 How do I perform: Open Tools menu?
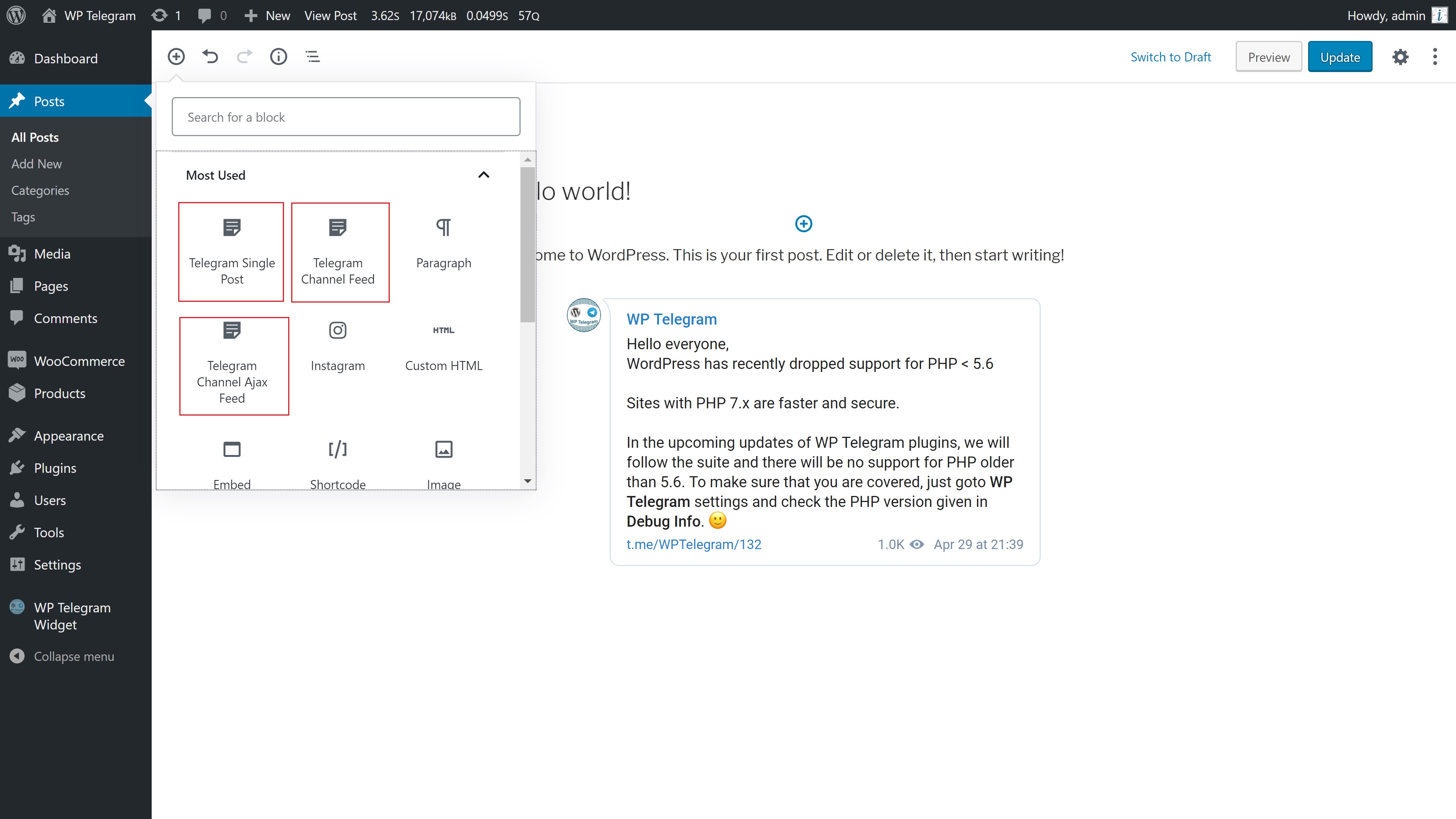(x=76, y=532)
